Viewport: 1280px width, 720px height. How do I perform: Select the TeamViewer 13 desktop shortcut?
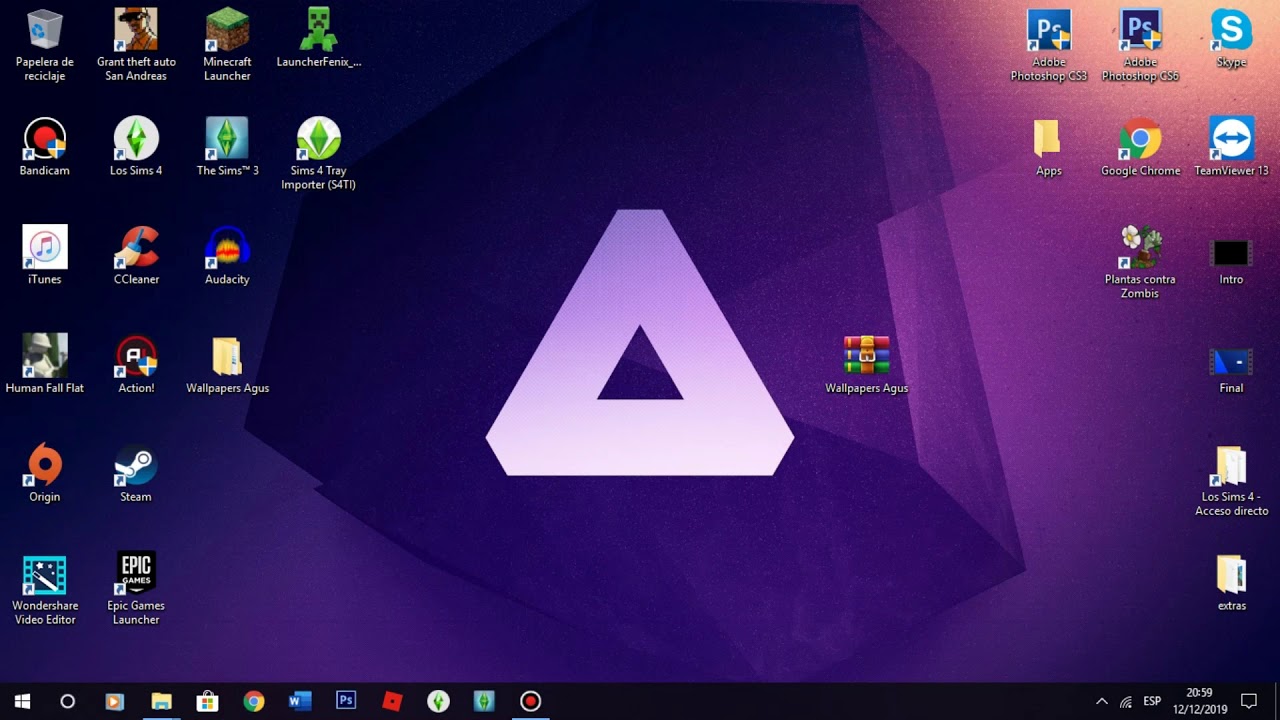[x=1231, y=147]
